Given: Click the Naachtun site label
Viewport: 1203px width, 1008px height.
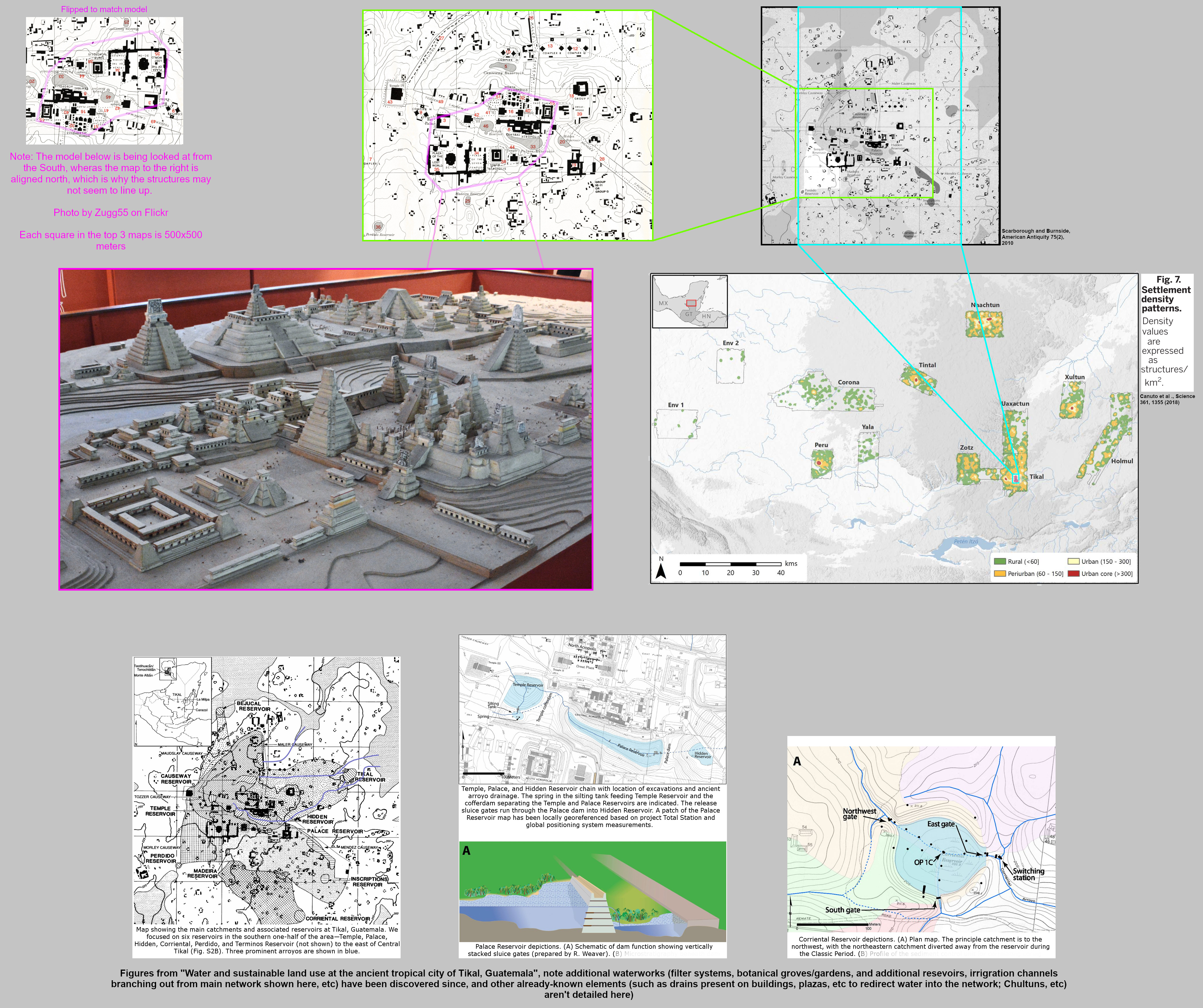Looking at the screenshot, I should (985, 305).
